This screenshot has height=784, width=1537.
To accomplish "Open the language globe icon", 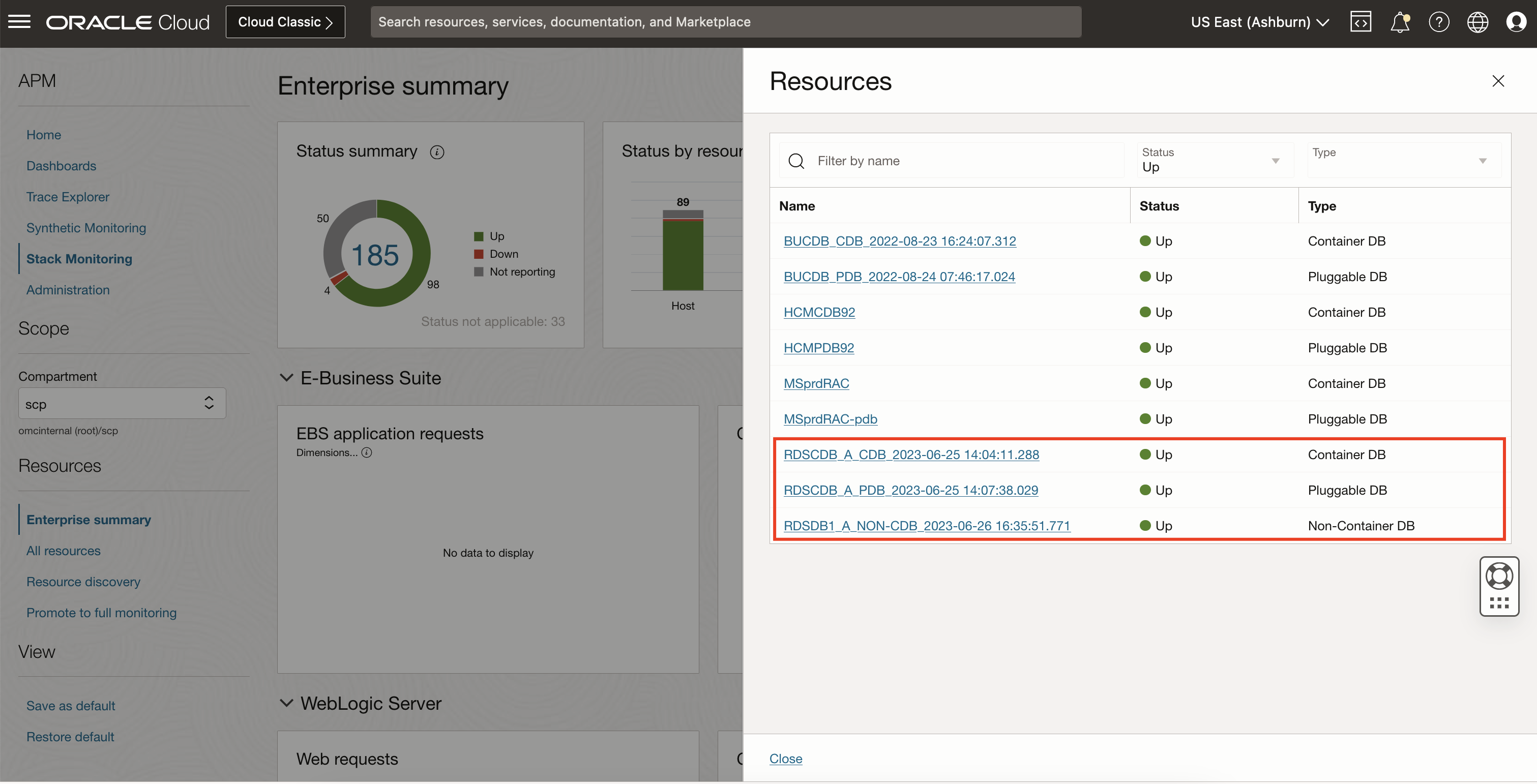I will coord(1477,21).
